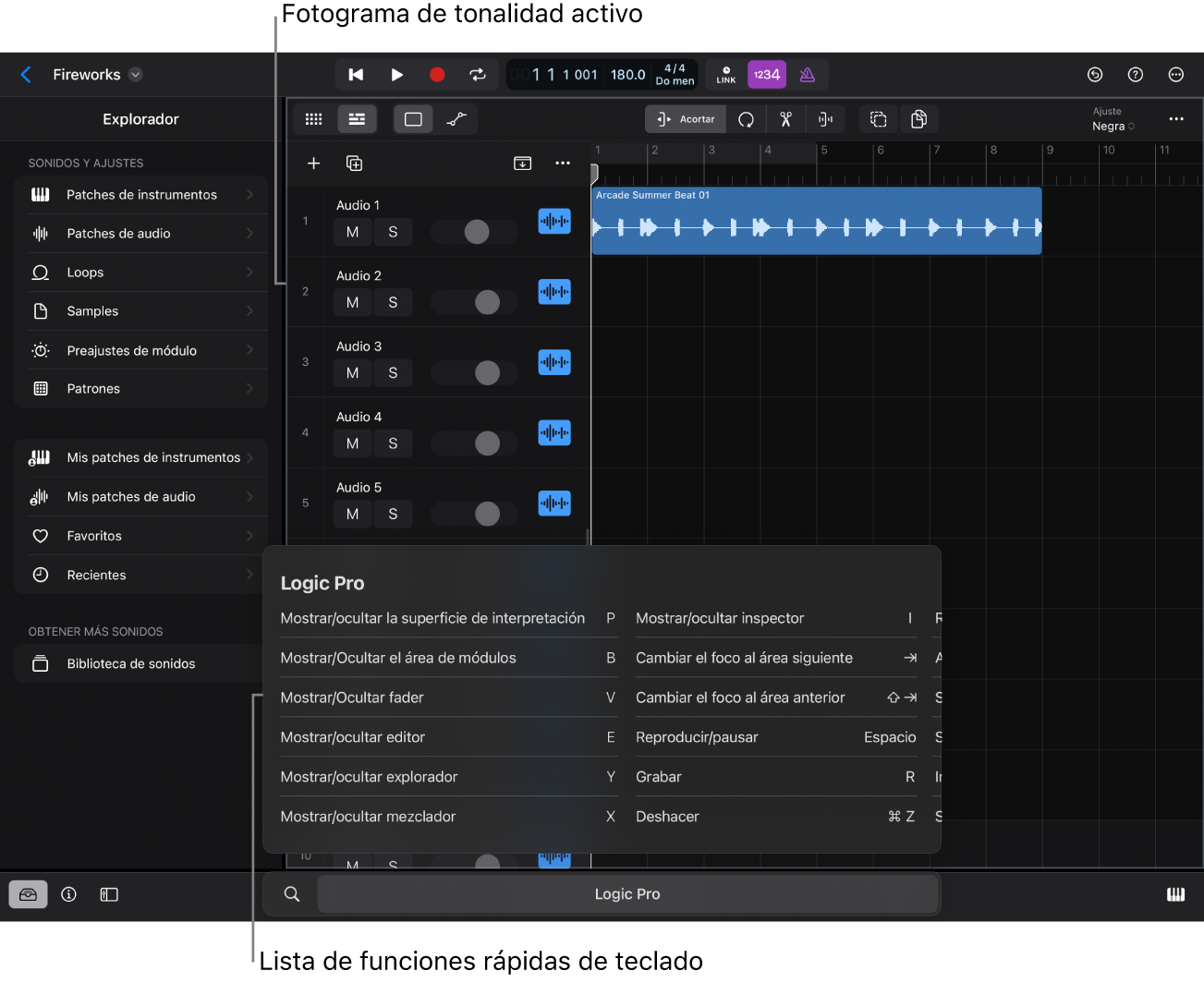Adjust the Audio 2 volume slider
This screenshot has height=983, width=1204.
coord(486,303)
